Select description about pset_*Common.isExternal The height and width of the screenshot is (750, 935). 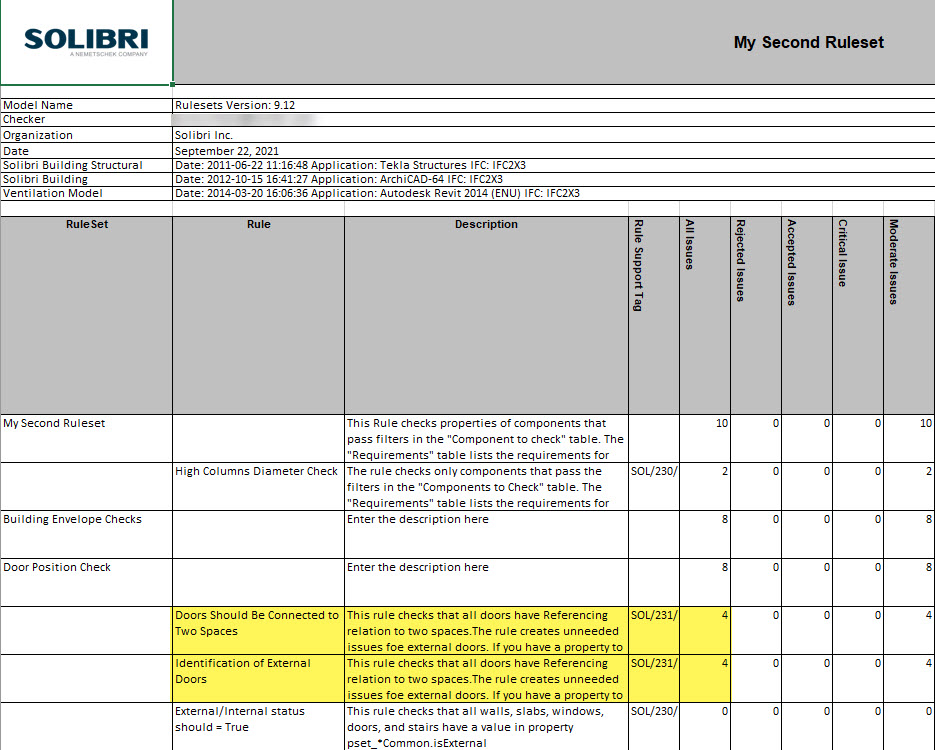click(x=486, y=727)
